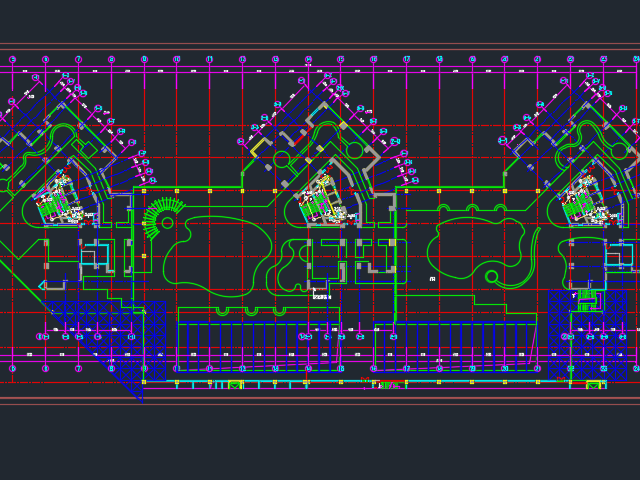Select top grid axis bubble 13

pyautogui.click(x=275, y=60)
